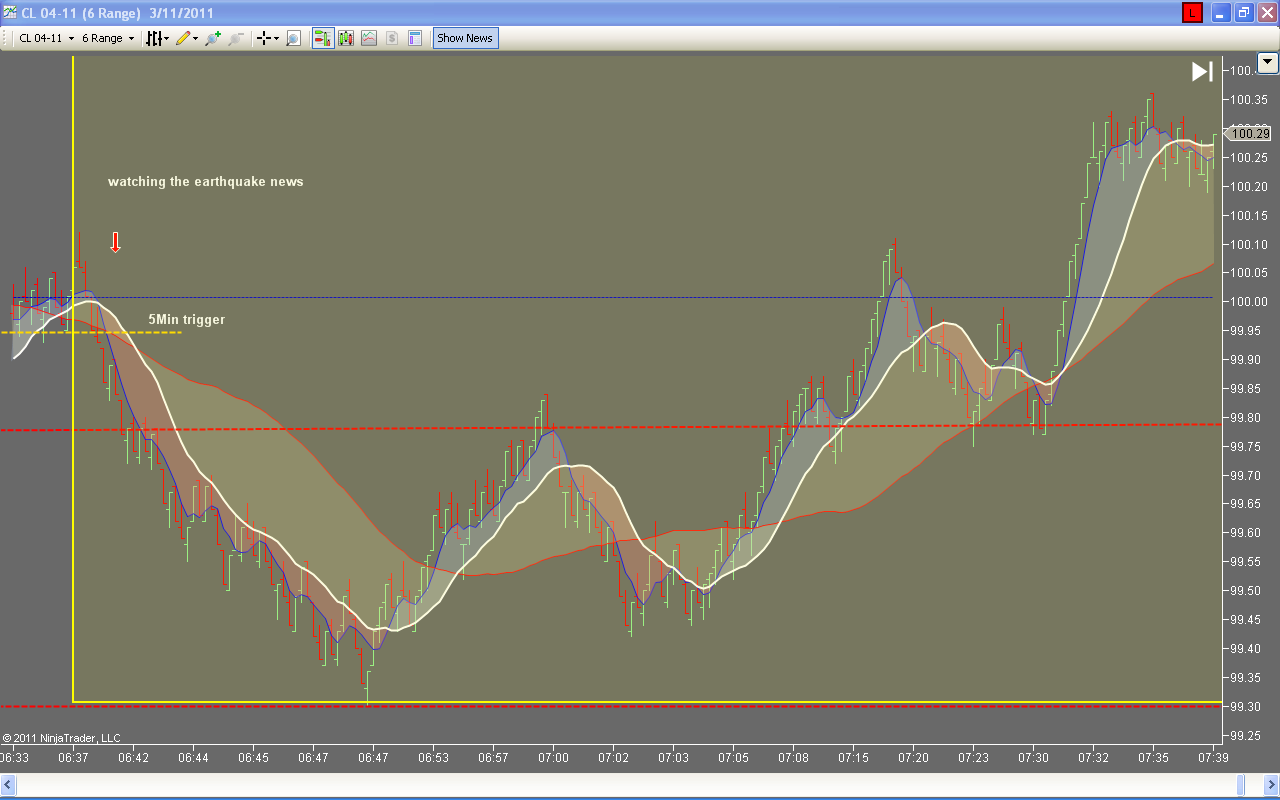Open the candlestick indicators icon
Viewport: 1280px width, 800px height.
pyautogui.click(x=346, y=38)
